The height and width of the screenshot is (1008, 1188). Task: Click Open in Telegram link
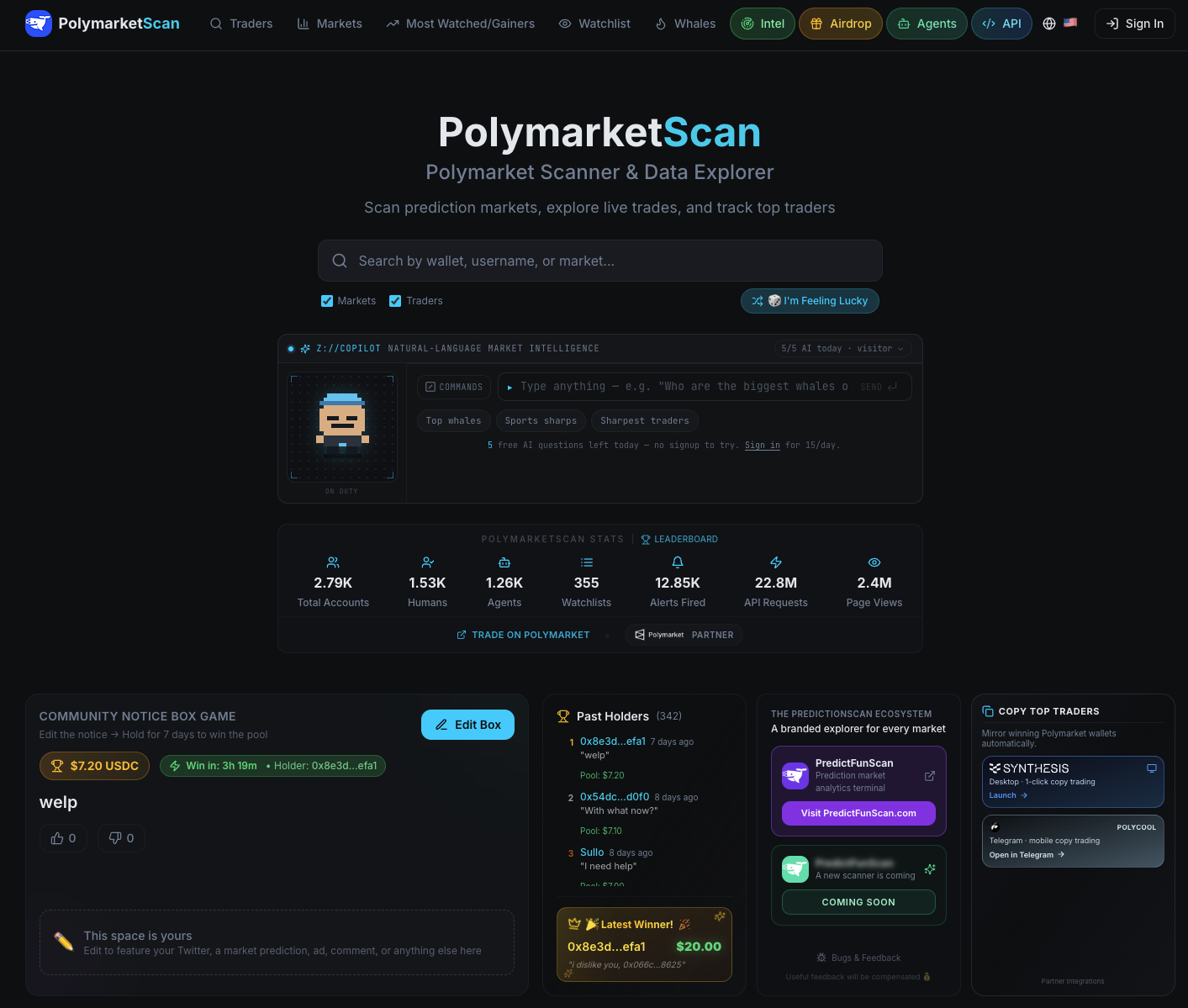coord(1027,855)
